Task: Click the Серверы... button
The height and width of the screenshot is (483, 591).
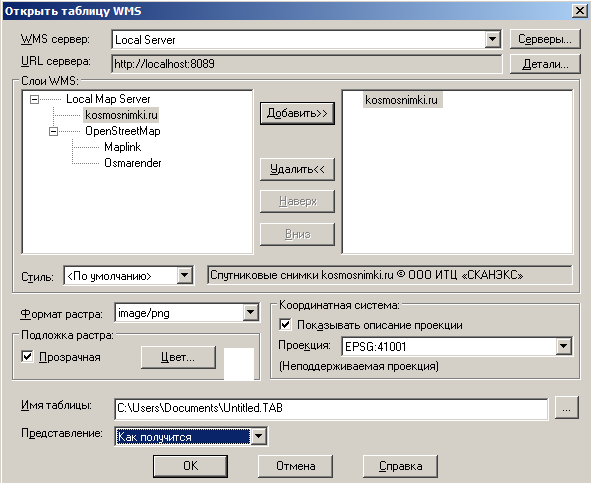Action: pyautogui.click(x=545, y=39)
